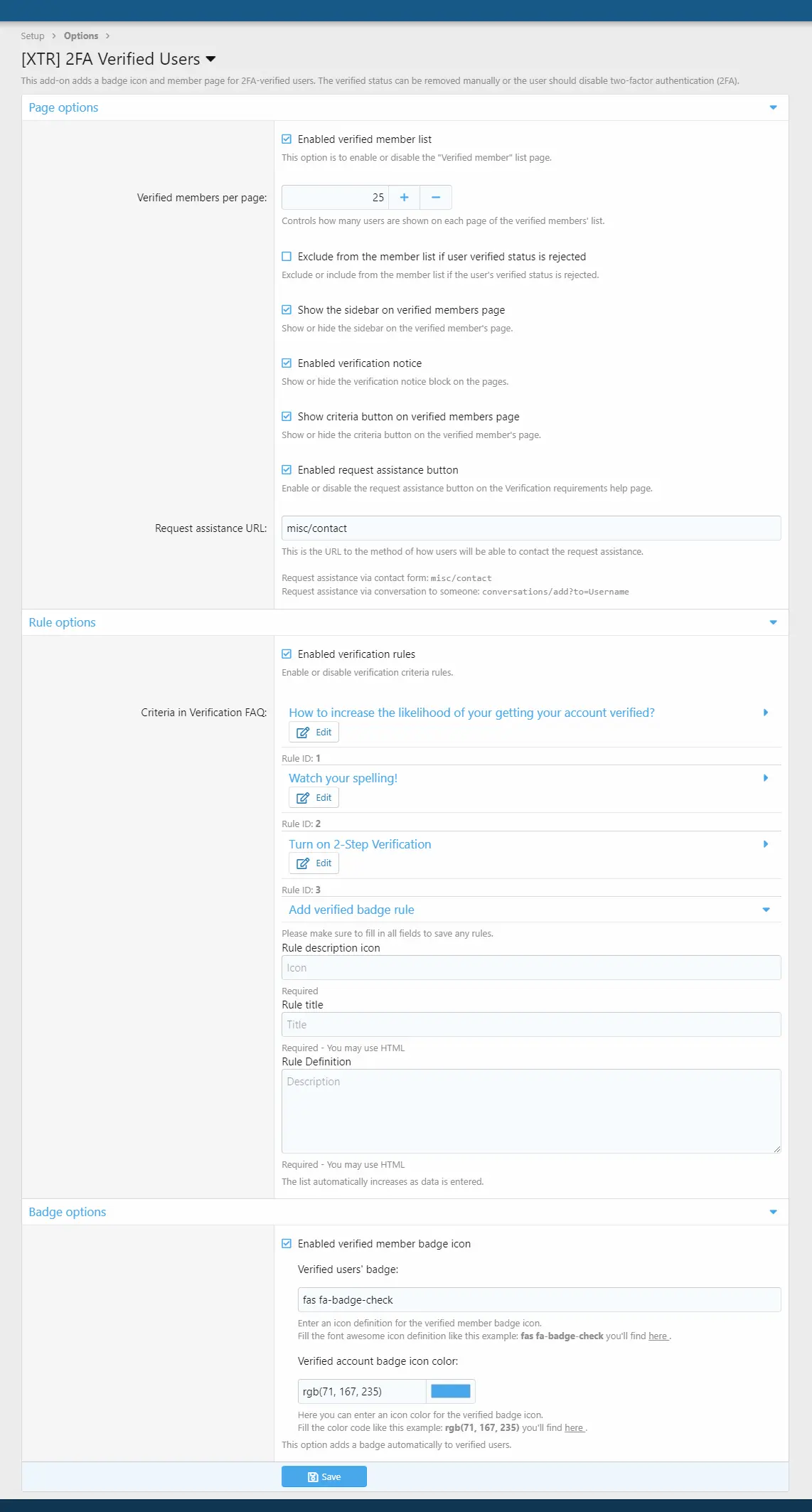Open the blue badge color swatch picker

pyautogui.click(x=451, y=1391)
